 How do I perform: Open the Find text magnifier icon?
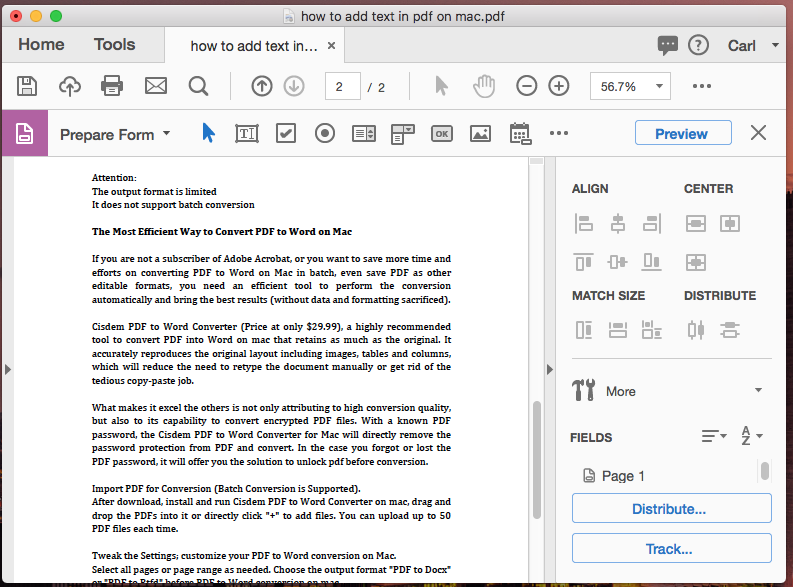198,86
